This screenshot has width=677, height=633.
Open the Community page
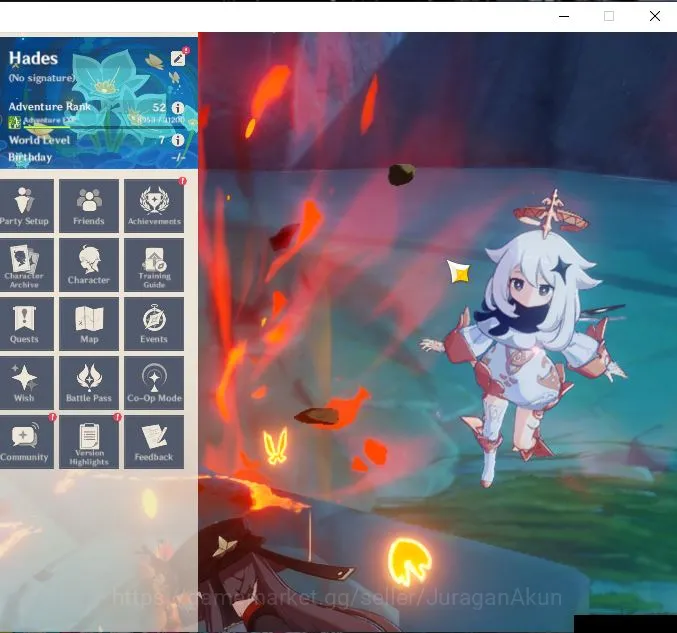26,442
